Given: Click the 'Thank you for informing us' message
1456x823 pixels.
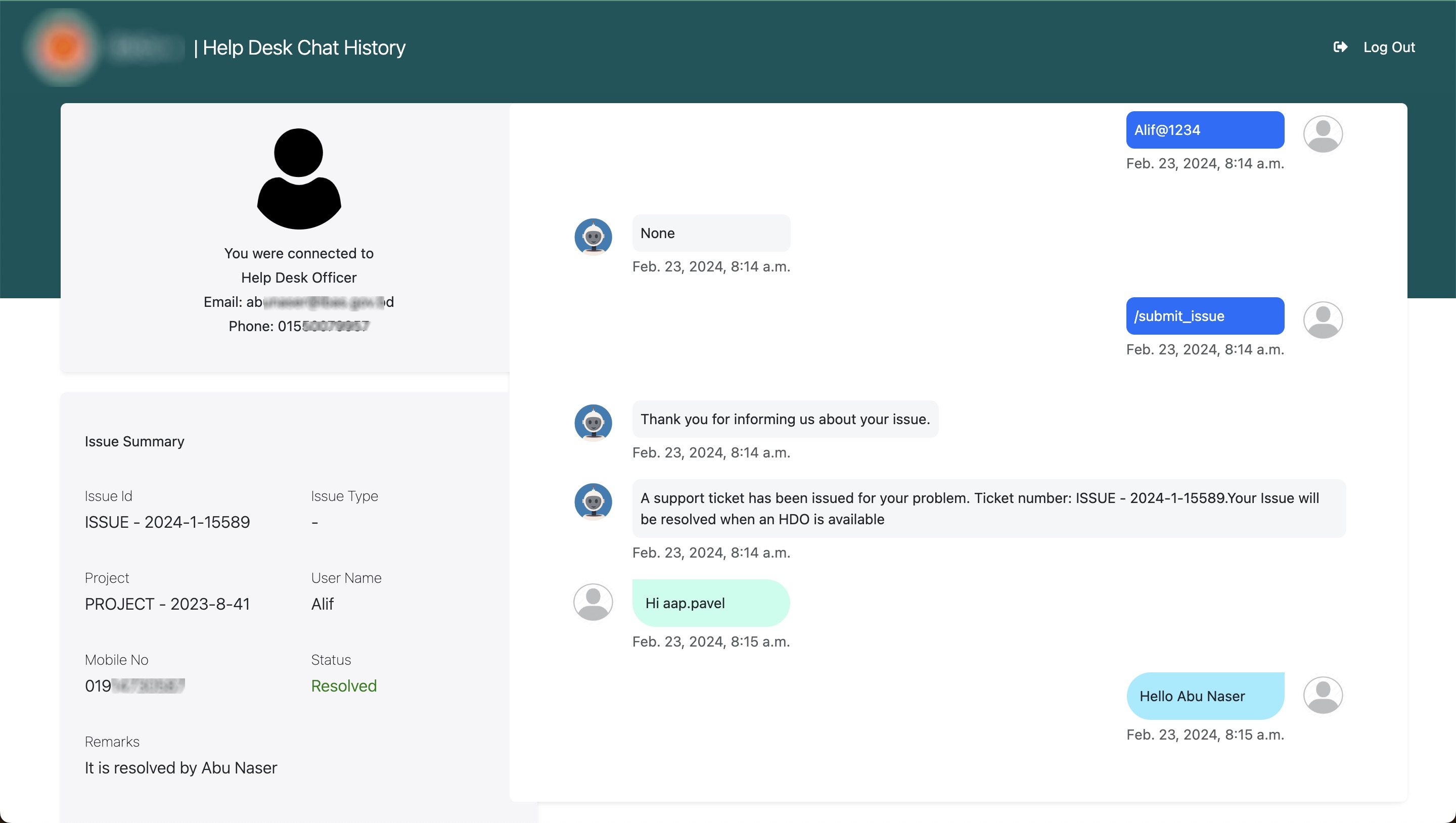Looking at the screenshot, I should (785, 419).
